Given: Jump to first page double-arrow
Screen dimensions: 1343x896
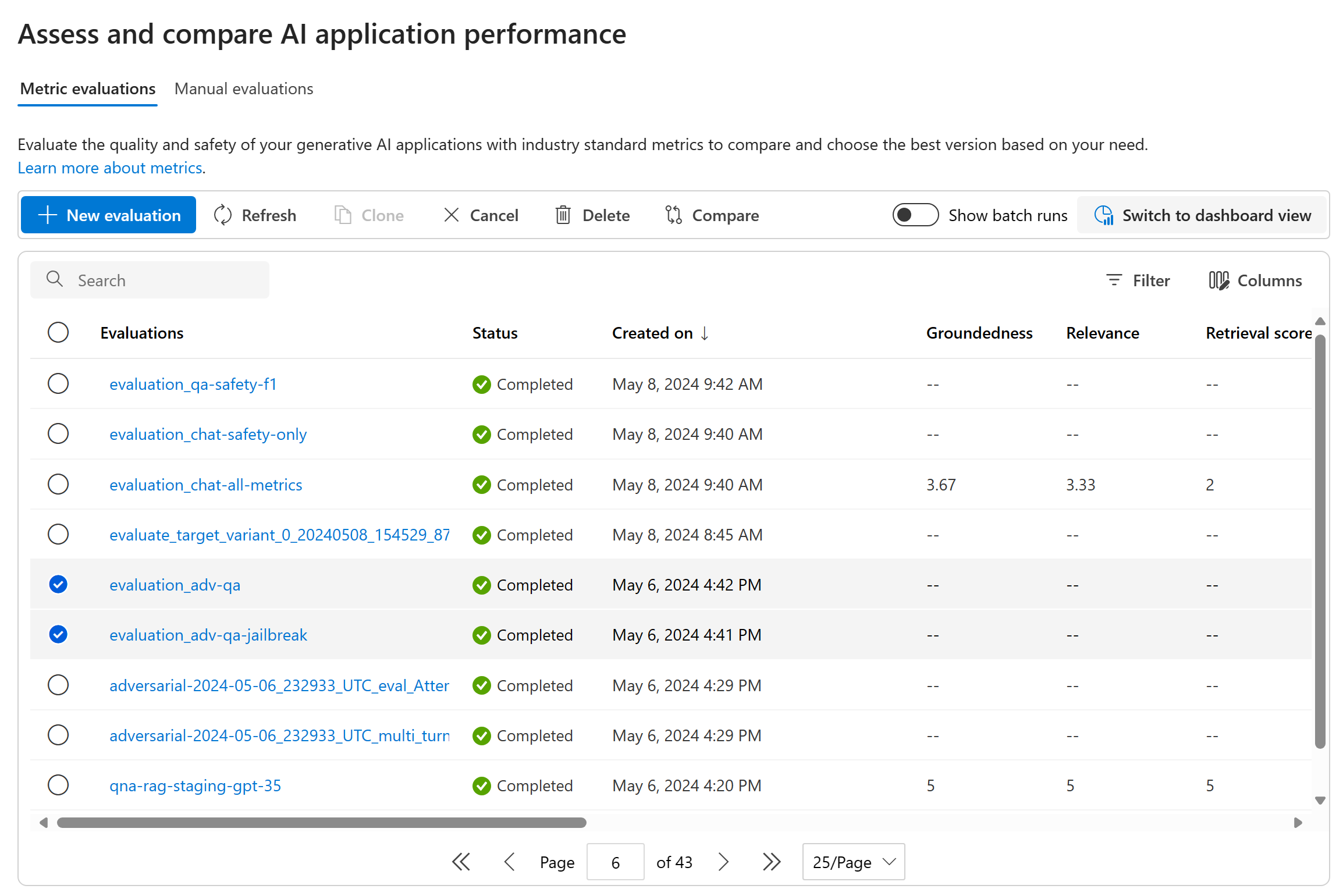Looking at the screenshot, I should coord(461,862).
